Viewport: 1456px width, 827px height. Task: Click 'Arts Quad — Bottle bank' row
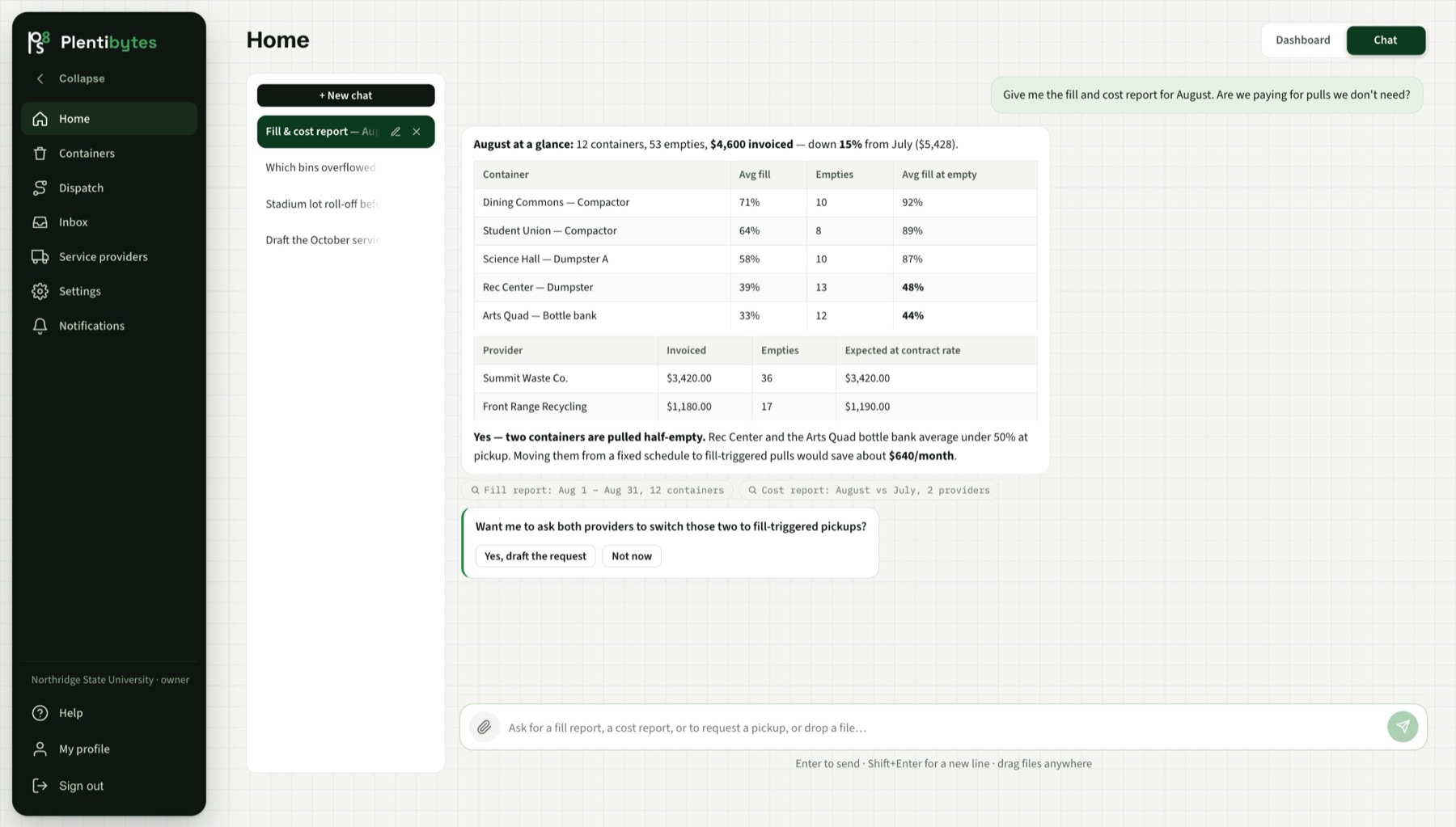(x=756, y=316)
